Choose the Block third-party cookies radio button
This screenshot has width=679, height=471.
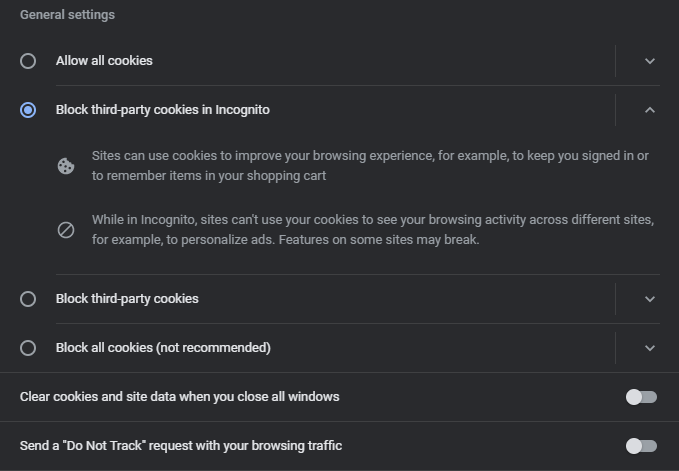point(28,299)
